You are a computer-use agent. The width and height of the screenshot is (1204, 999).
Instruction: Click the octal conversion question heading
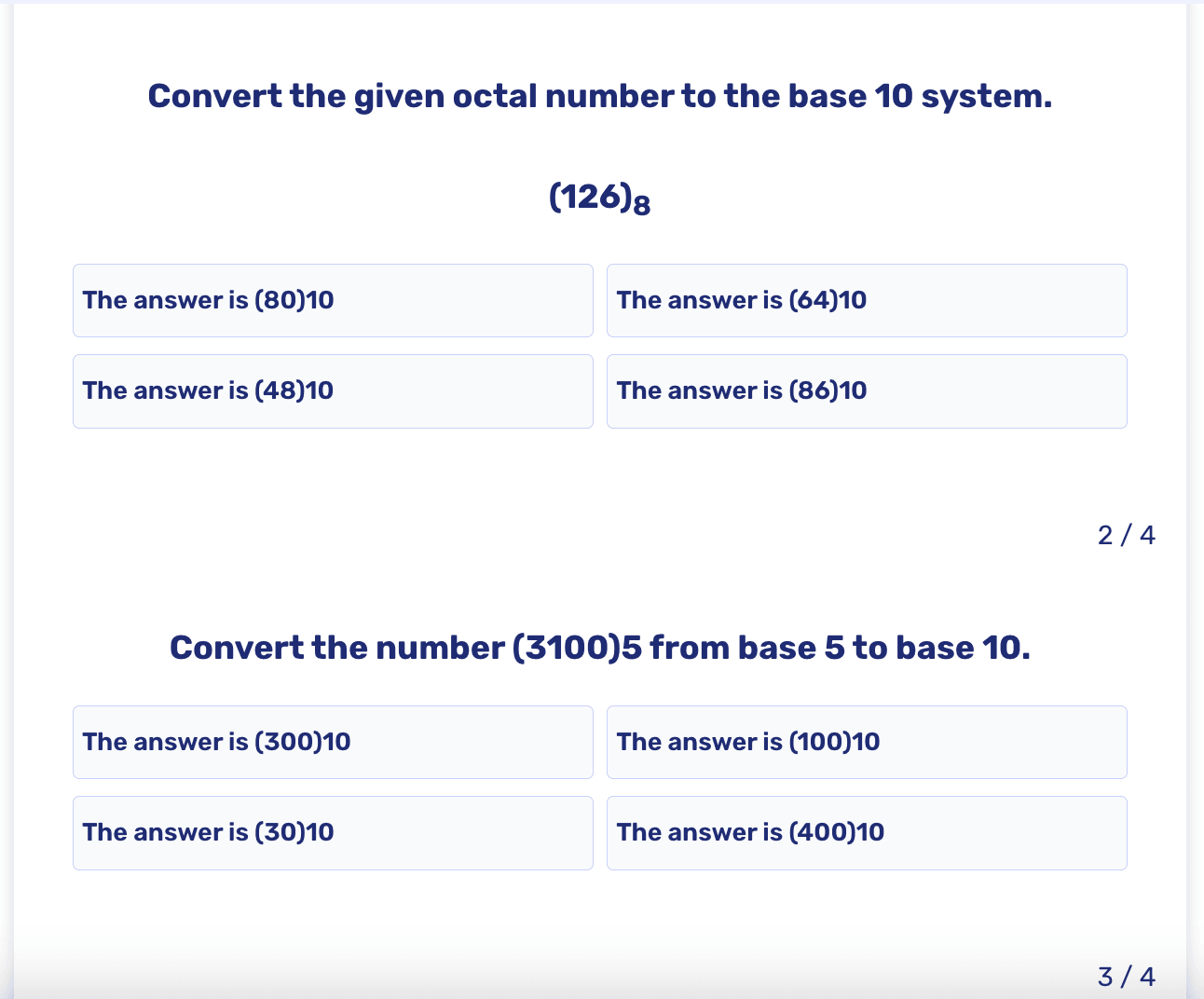[x=600, y=95]
